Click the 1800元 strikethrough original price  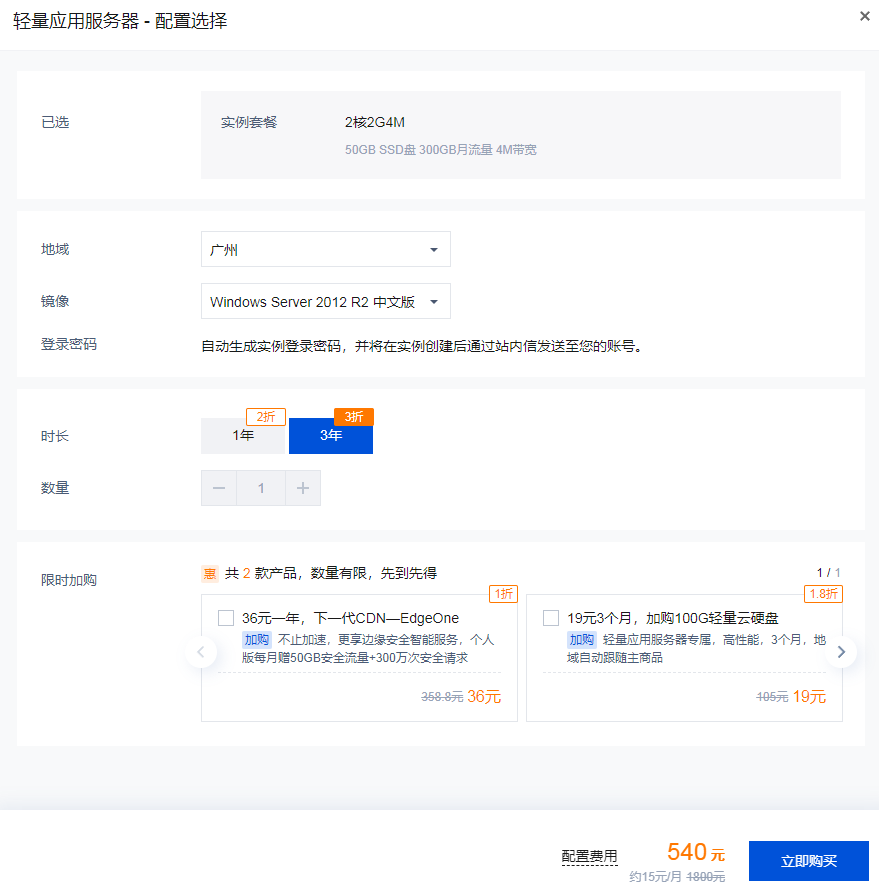tap(706, 877)
